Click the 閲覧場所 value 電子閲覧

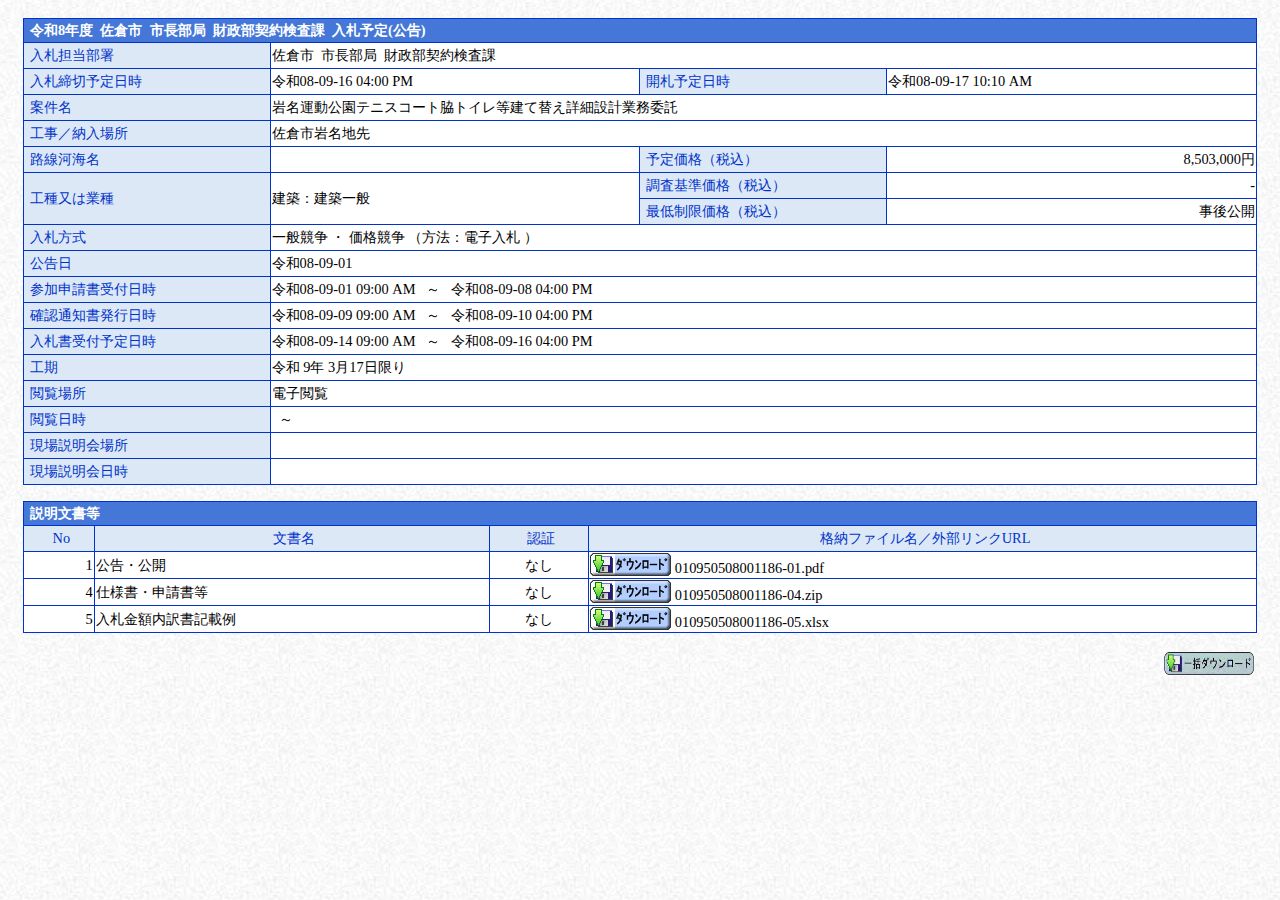coord(300,393)
